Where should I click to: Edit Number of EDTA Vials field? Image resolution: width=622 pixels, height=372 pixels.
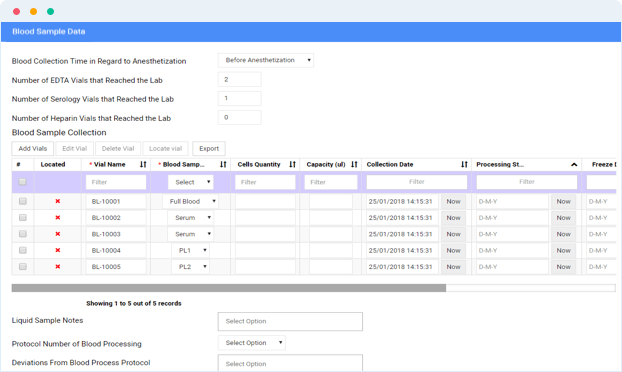(240, 79)
